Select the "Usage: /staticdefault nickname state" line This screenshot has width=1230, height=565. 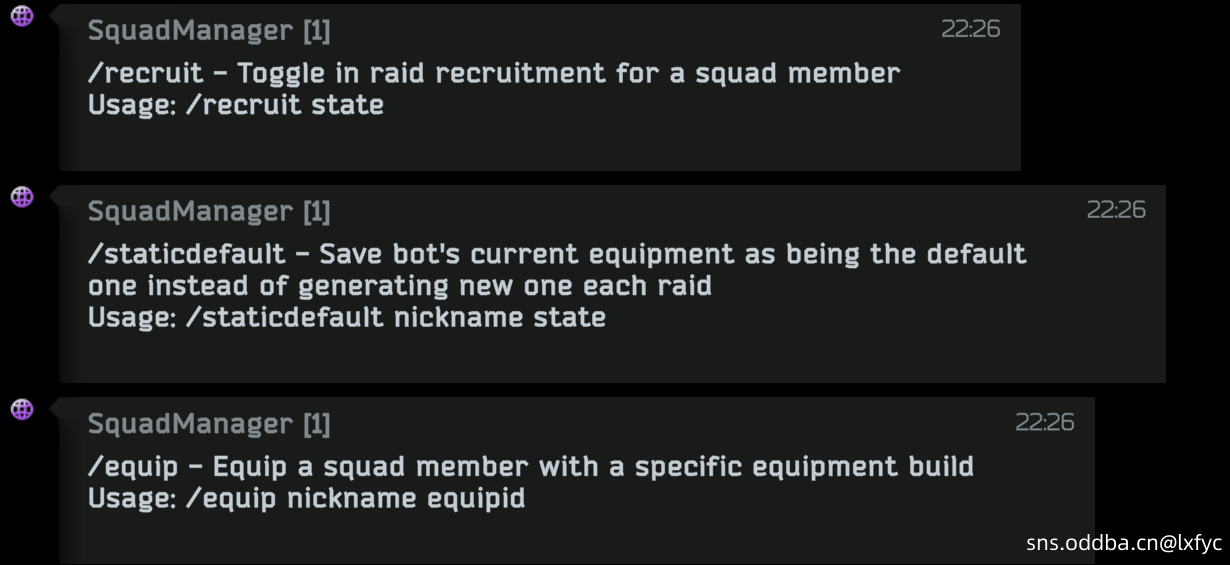point(347,318)
